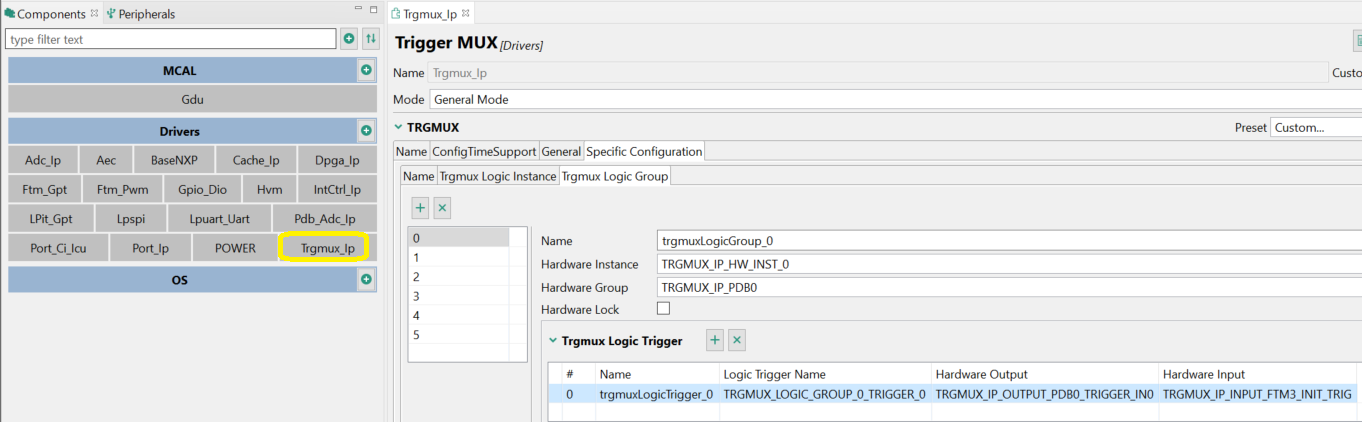This screenshot has width=1365, height=422.
Task: Enable the Hardware Lock checkbox
Action: [663, 309]
